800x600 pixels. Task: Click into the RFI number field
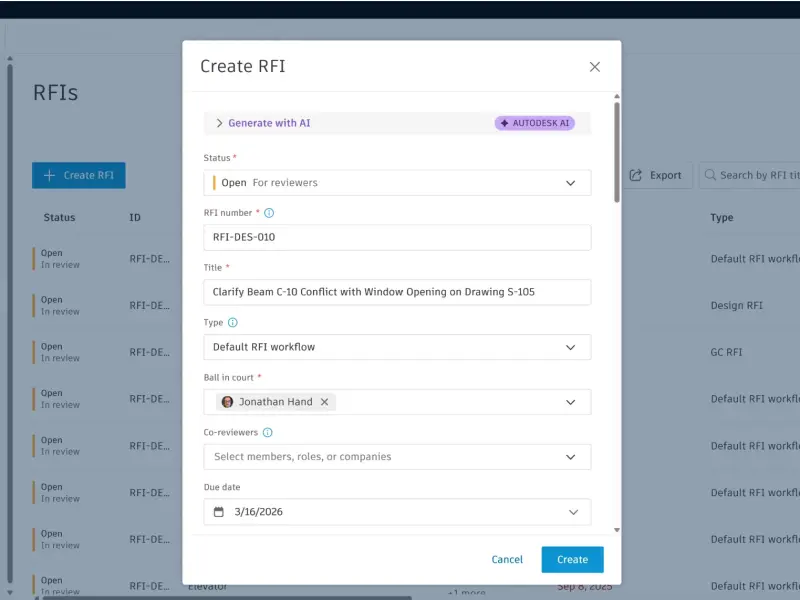pos(397,237)
